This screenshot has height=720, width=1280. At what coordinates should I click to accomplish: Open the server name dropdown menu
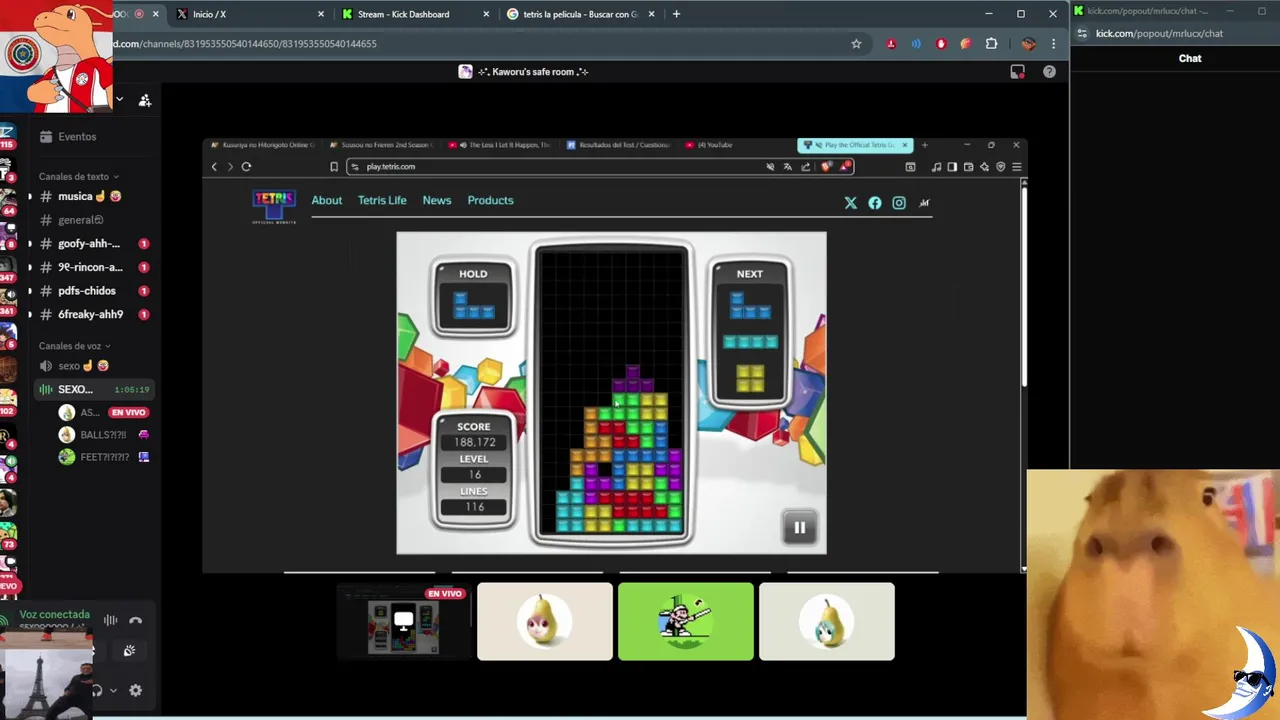click(119, 100)
